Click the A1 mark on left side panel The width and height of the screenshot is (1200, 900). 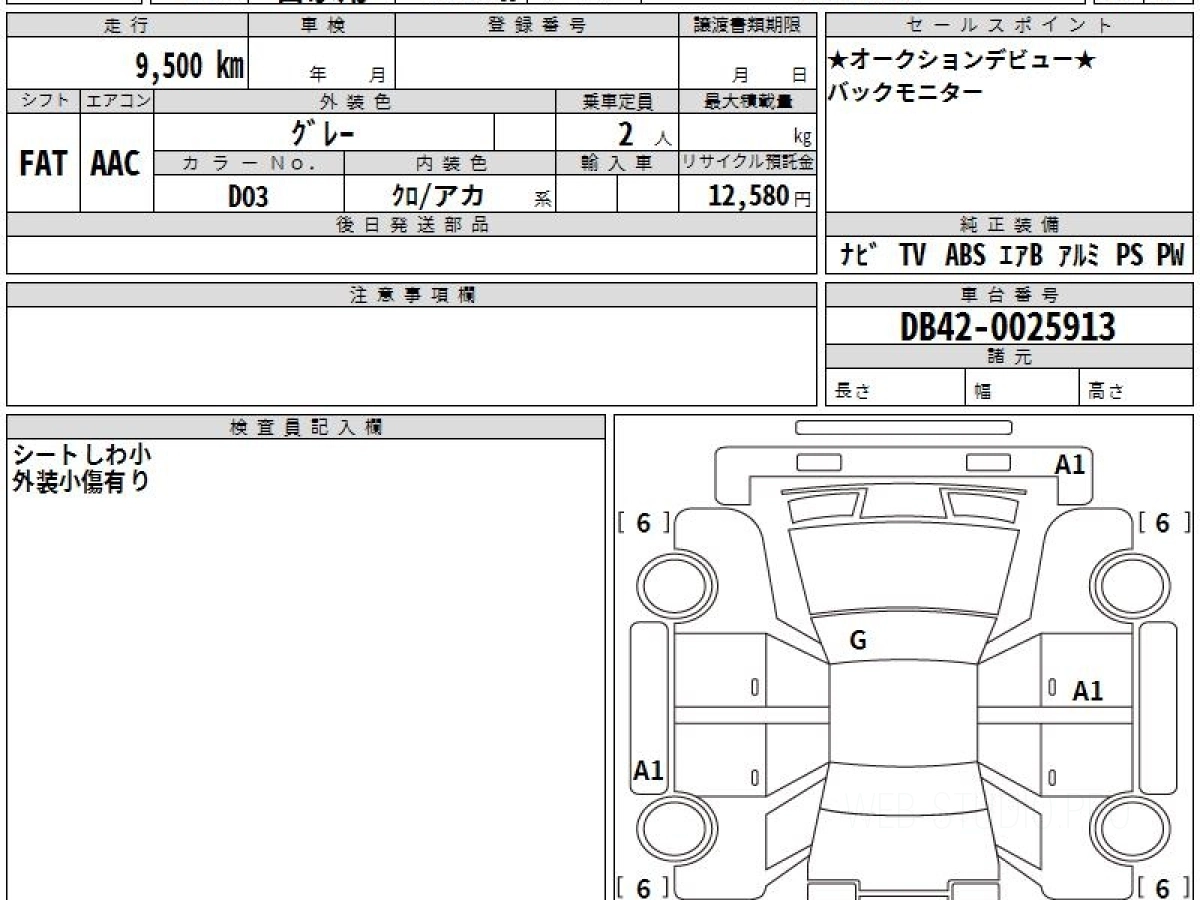pyautogui.click(x=648, y=770)
